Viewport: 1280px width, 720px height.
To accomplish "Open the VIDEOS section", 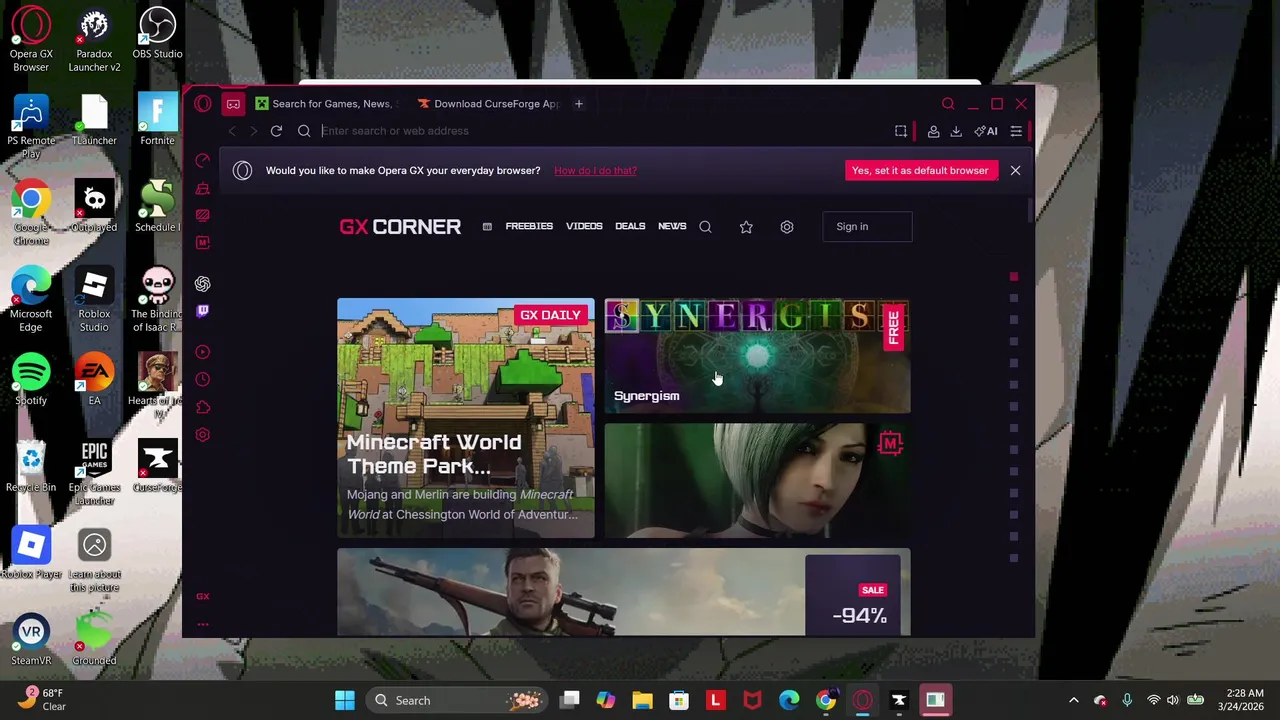I will coord(584,226).
